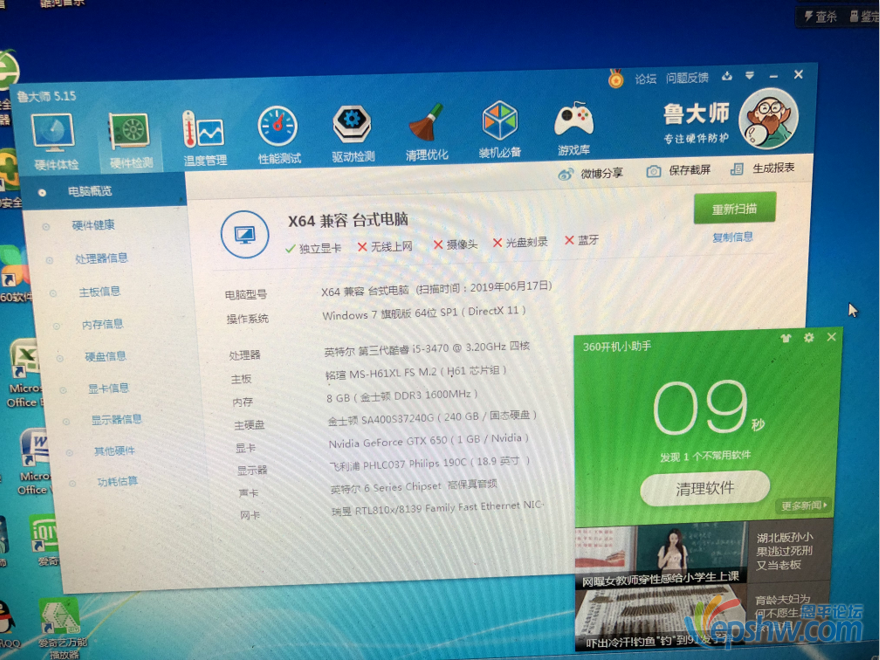This screenshot has width=880, height=660.
Task: Click the 复制信息 copy info link
Action: pos(732,237)
